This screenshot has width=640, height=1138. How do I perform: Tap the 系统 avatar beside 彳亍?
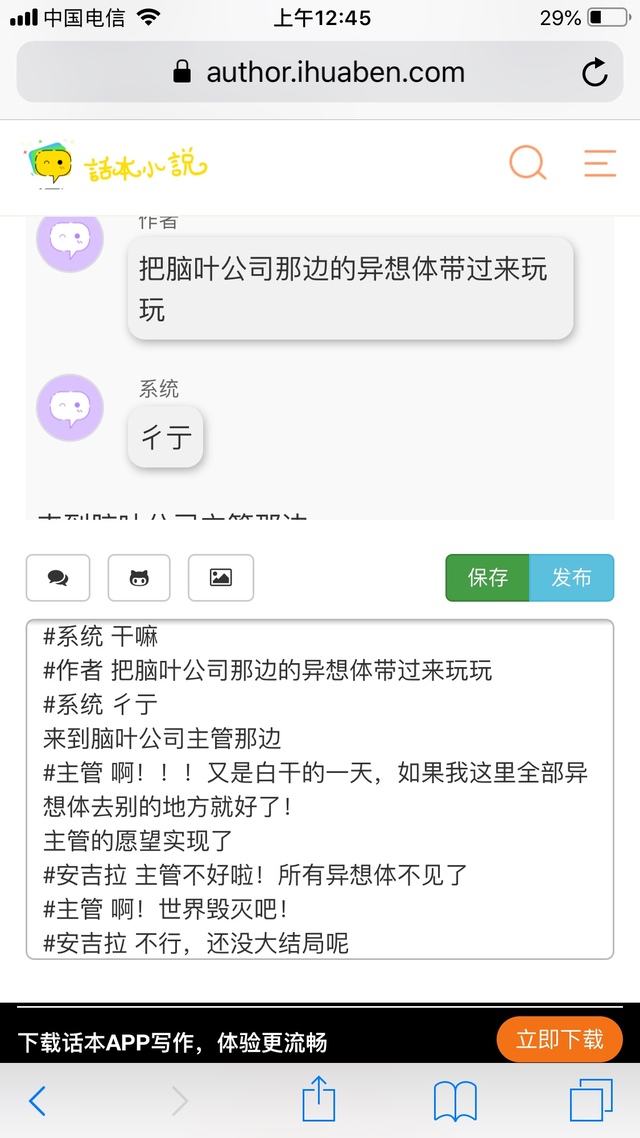[70, 408]
